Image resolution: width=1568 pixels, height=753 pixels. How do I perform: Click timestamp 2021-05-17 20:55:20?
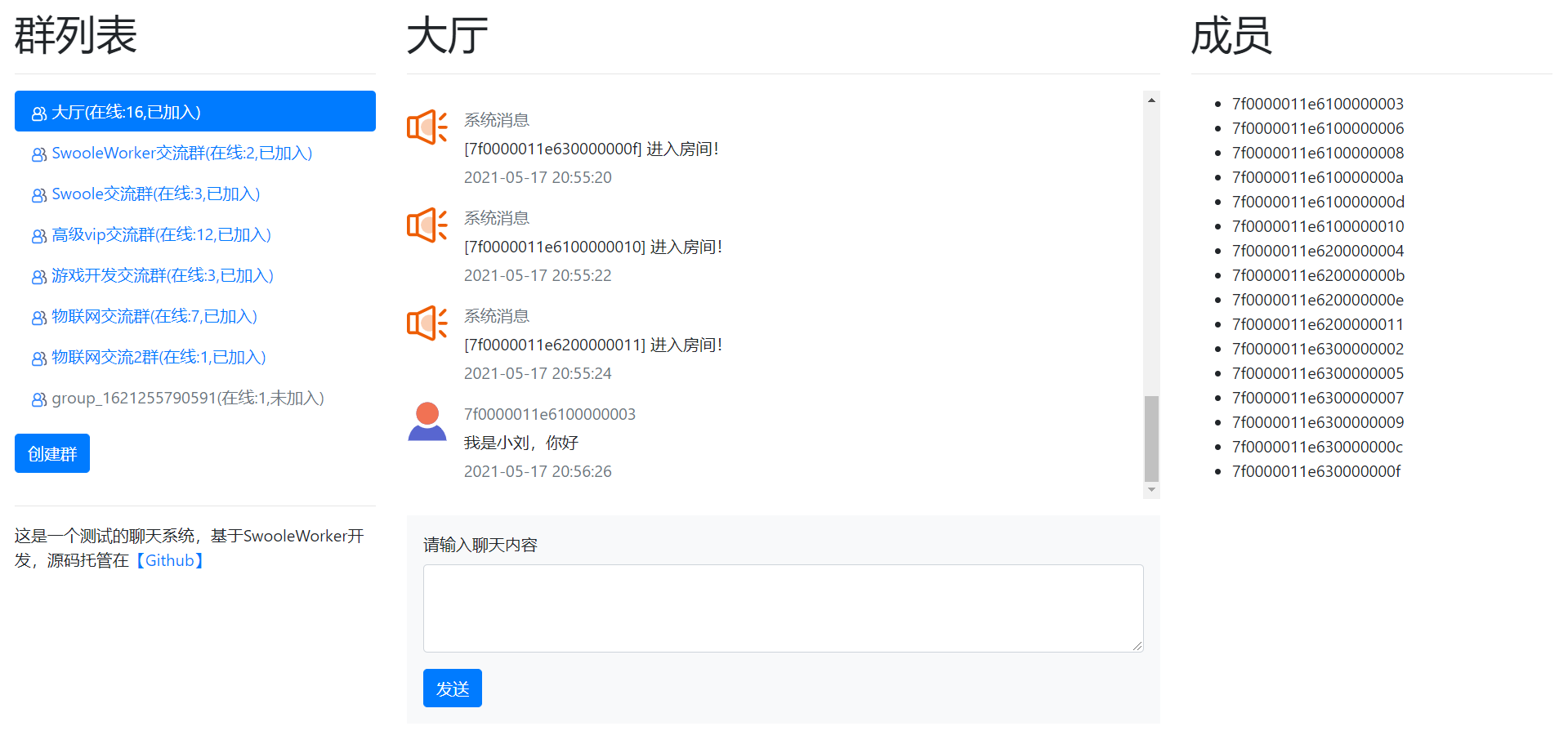538,177
